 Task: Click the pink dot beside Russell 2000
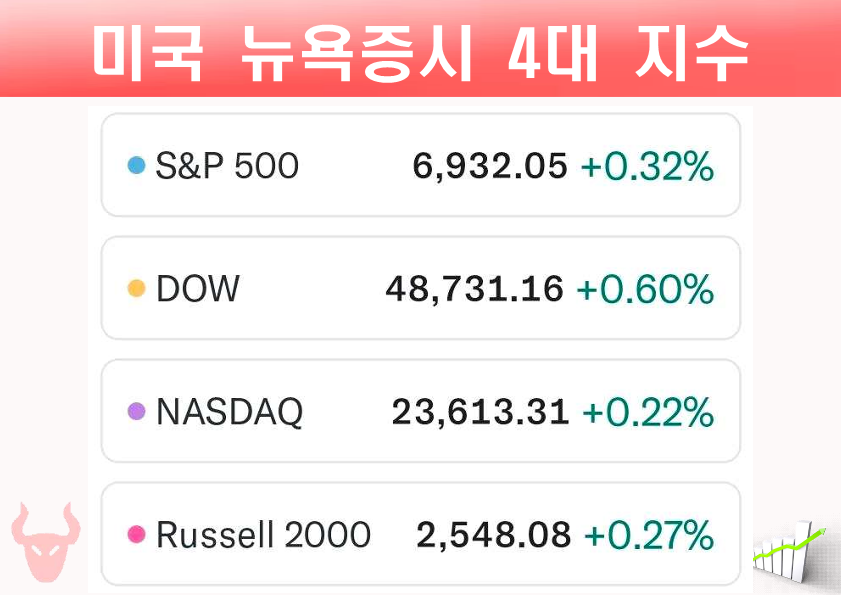(137, 535)
